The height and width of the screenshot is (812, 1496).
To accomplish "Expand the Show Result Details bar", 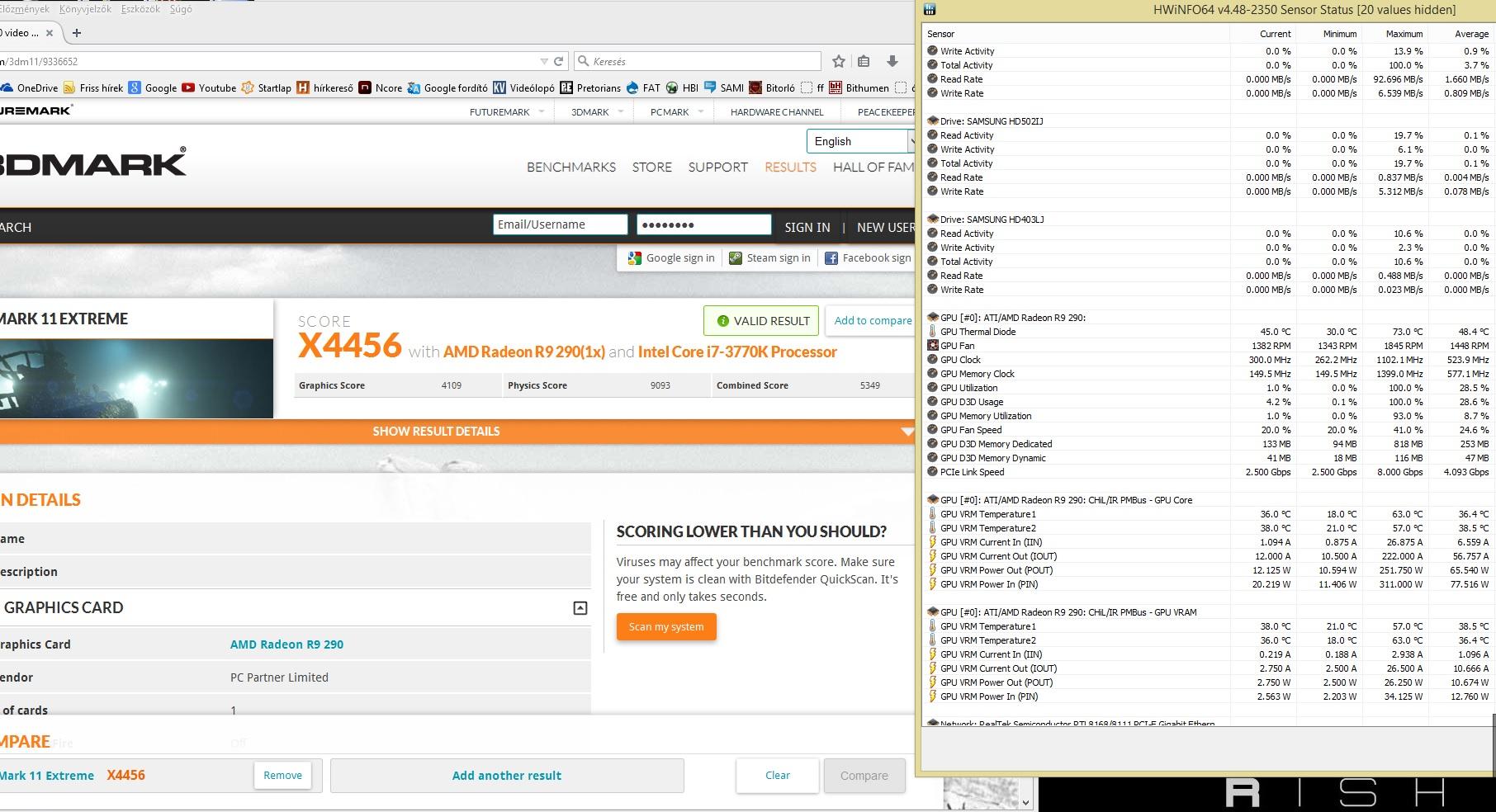I will pos(456,431).
